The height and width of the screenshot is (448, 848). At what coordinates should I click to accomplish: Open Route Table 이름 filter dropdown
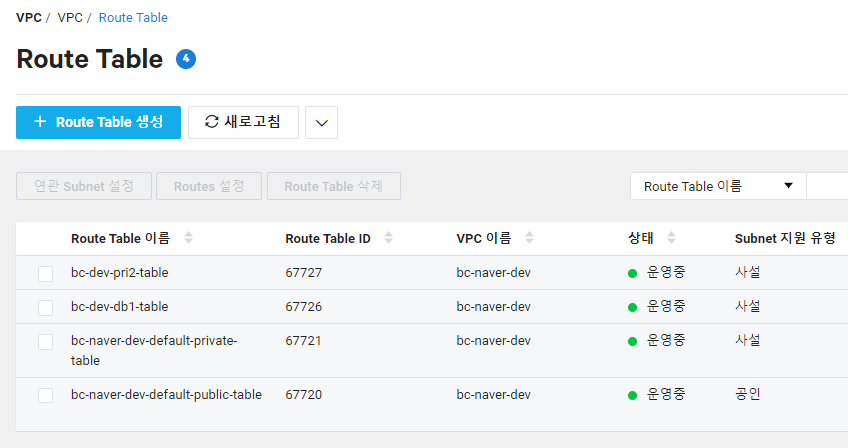coord(717,186)
